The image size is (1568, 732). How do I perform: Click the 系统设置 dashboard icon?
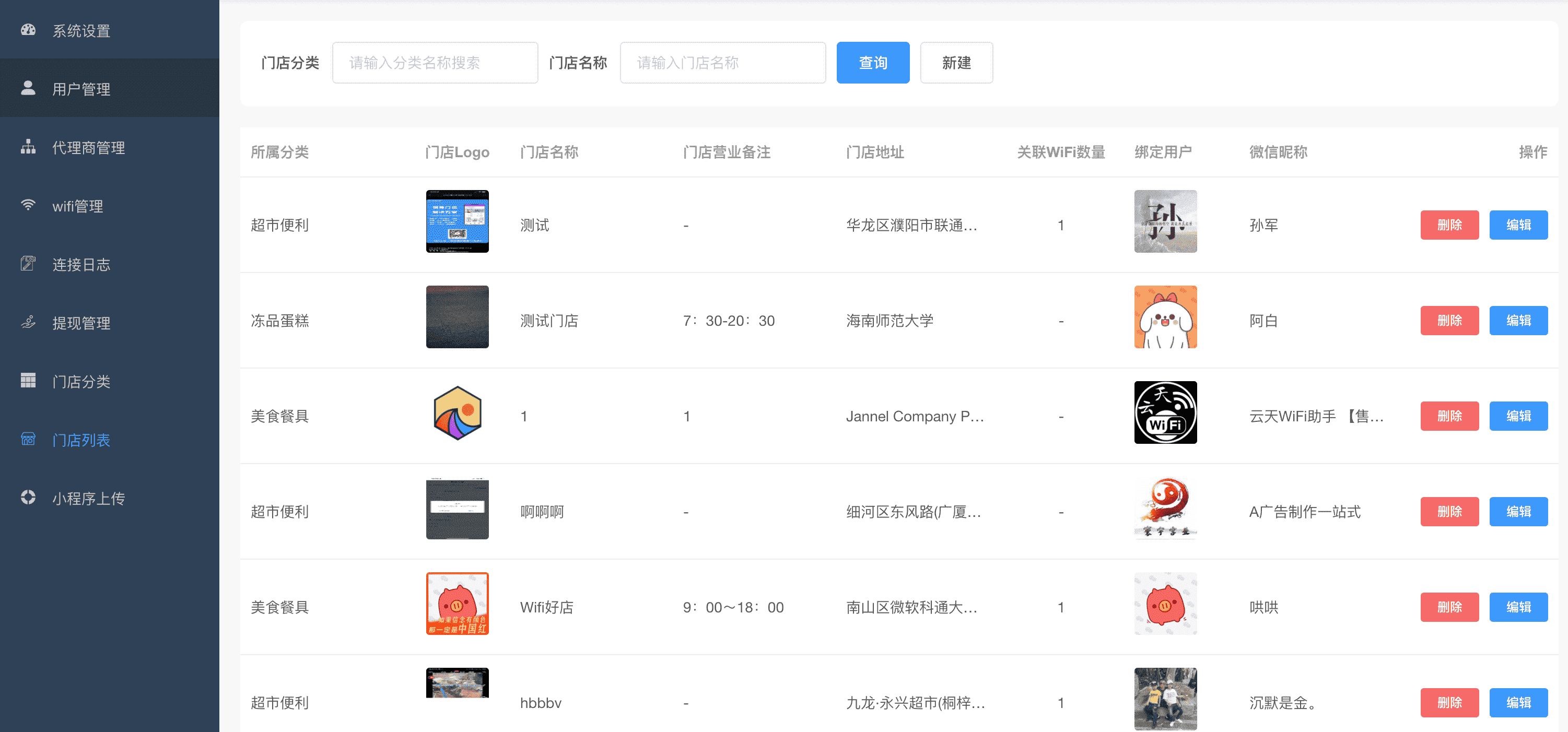tap(28, 30)
